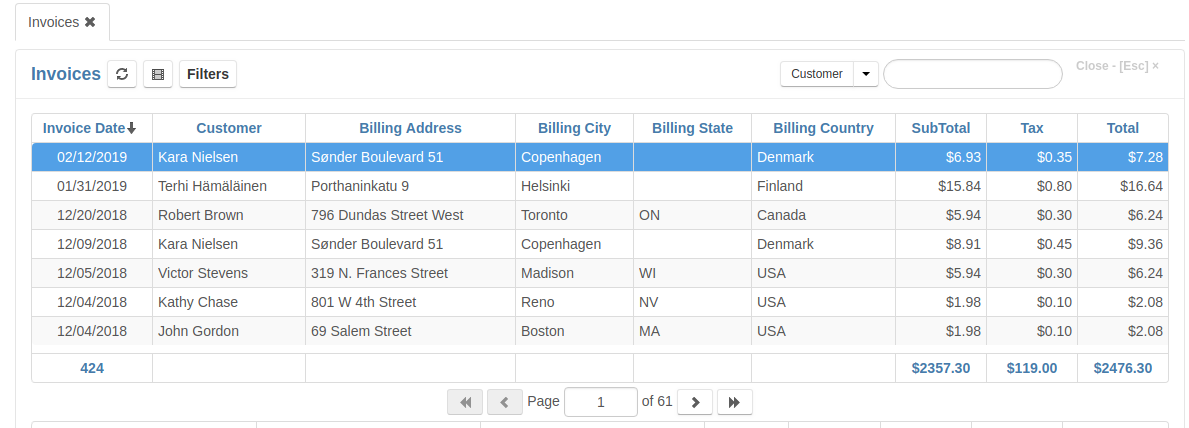Click the Madison city cell
The height and width of the screenshot is (428, 1189).
click(x=574, y=272)
